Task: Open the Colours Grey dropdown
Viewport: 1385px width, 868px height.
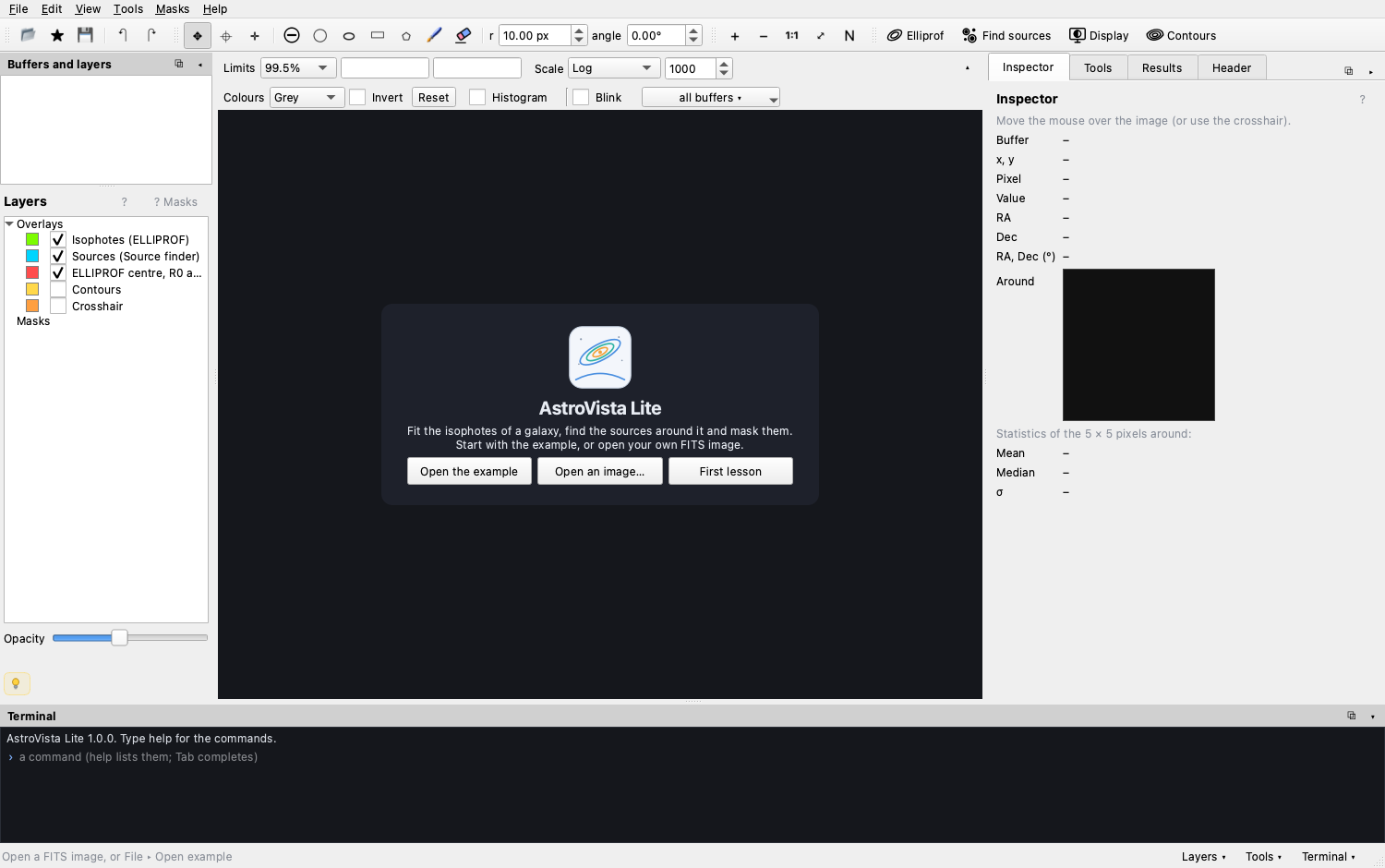Action: tap(307, 98)
